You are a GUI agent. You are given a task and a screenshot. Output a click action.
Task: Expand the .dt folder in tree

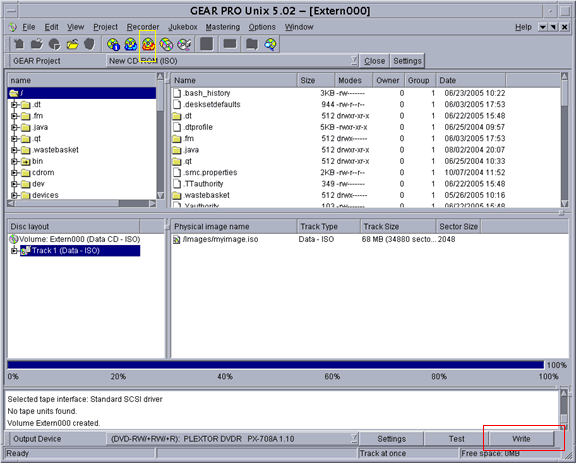pyautogui.click(x=14, y=105)
